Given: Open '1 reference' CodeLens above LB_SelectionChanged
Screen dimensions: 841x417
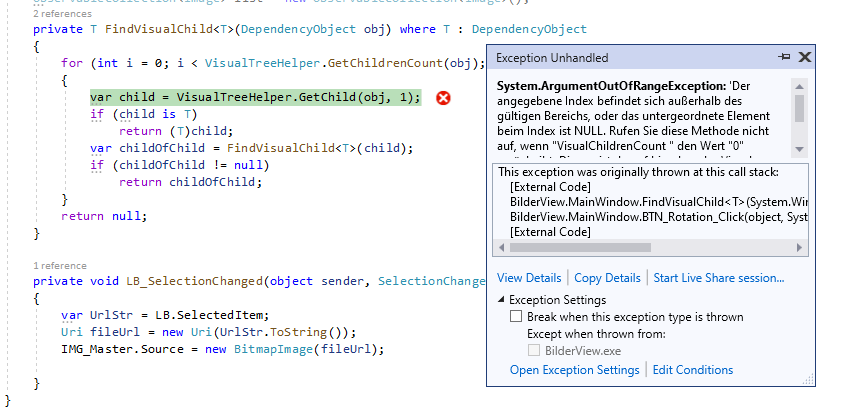Looking at the screenshot, I should 60,266.
